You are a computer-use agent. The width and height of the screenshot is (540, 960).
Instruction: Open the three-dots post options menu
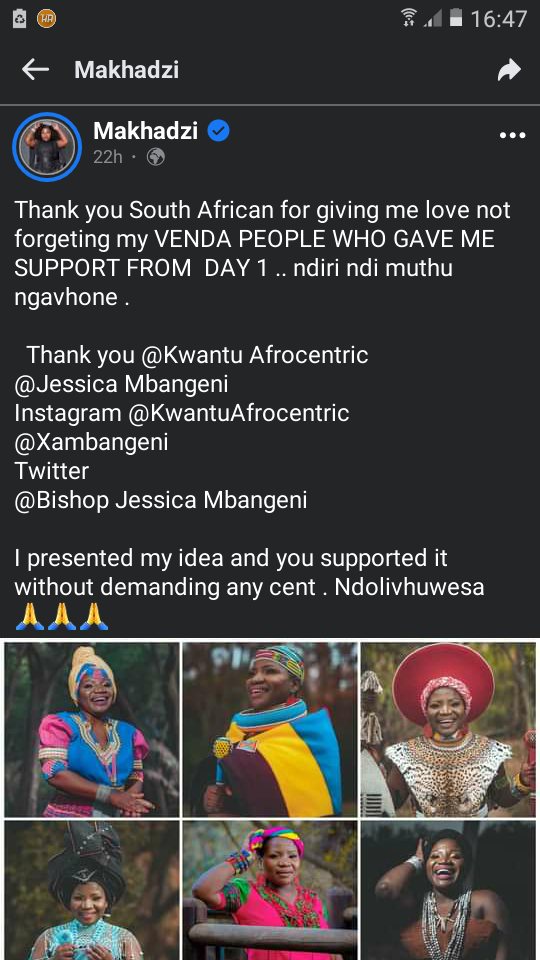click(x=512, y=135)
